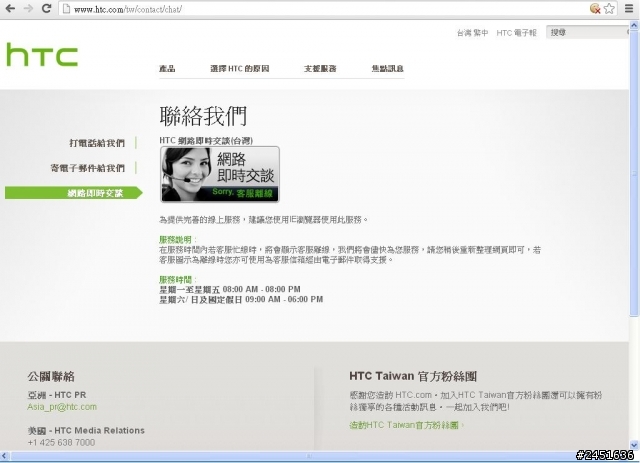Click the 服務說明 label
Image resolution: width=640 pixels, height=463 pixels.
(178, 240)
